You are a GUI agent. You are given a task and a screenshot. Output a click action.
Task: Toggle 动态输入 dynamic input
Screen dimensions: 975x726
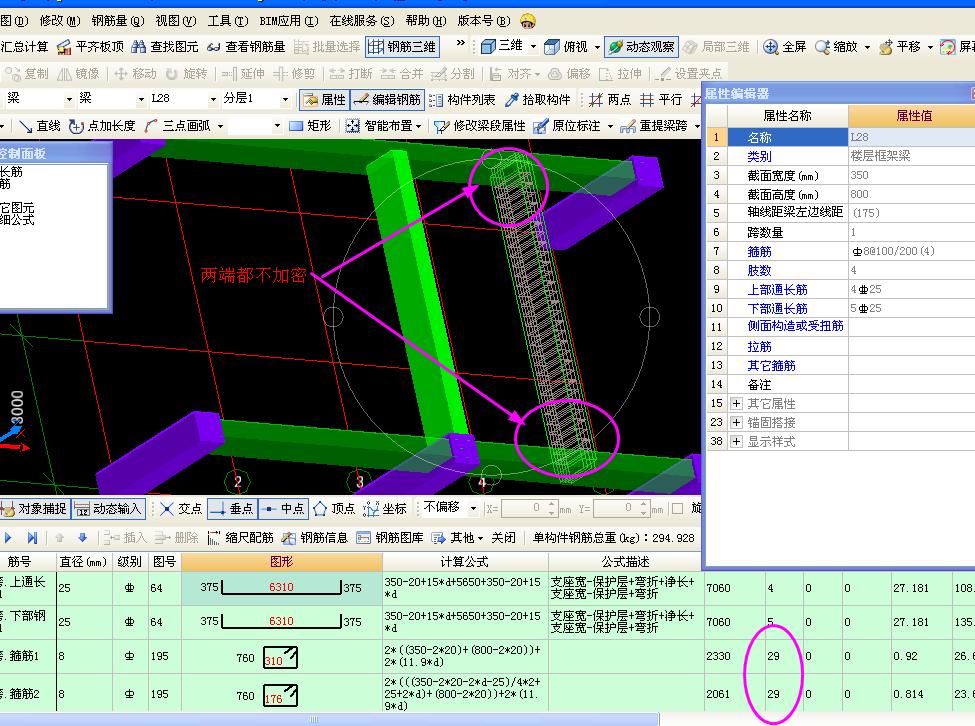click(x=109, y=509)
